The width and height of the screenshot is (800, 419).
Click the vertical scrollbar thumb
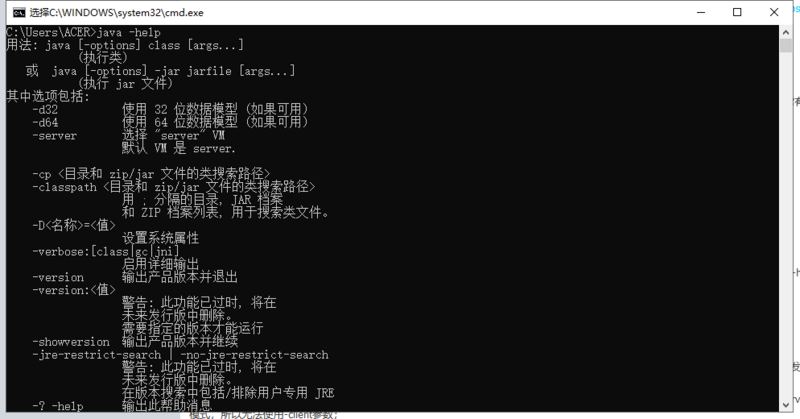point(786,45)
